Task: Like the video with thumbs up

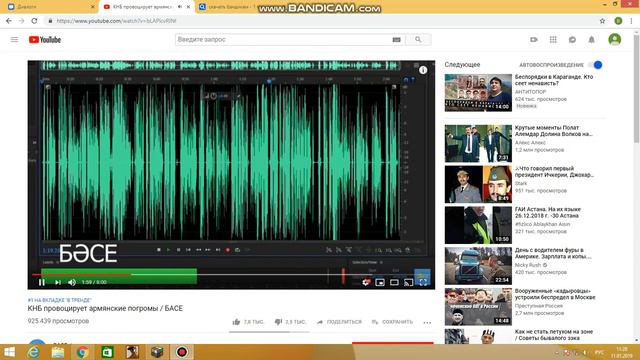Action: 248,322
